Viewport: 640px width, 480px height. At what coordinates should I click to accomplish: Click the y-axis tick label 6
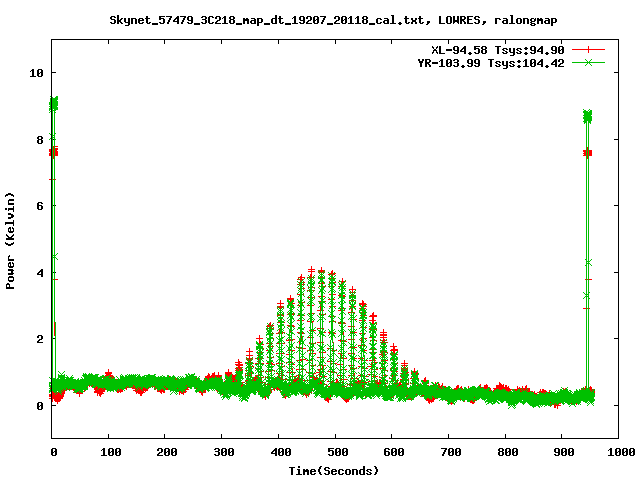click(x=40, y=206)
